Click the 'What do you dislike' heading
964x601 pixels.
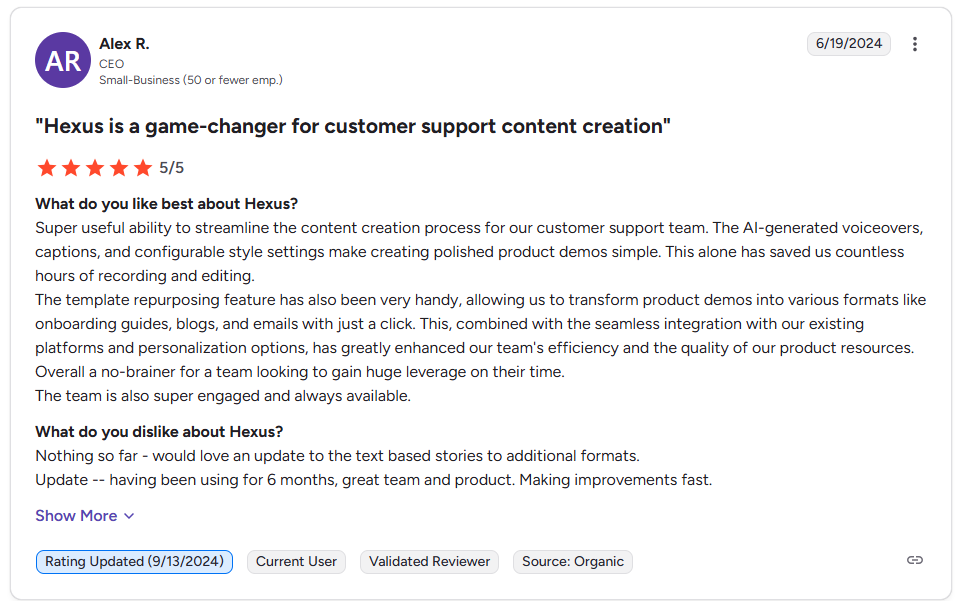[x=159, y=432]
